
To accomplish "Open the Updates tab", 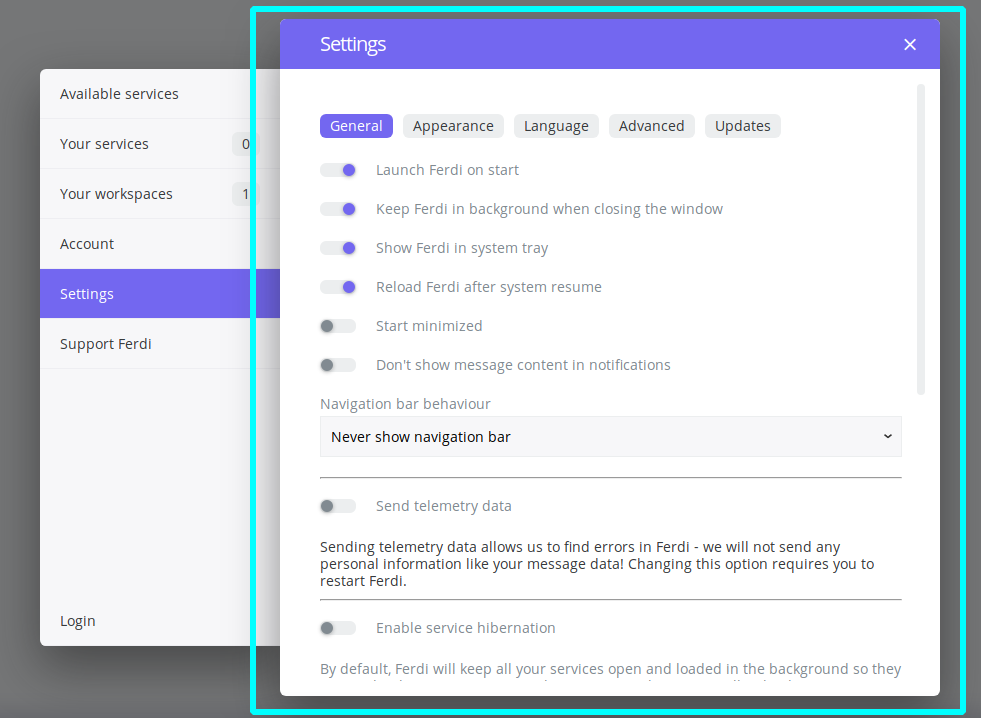I will (x=743, y=126).
